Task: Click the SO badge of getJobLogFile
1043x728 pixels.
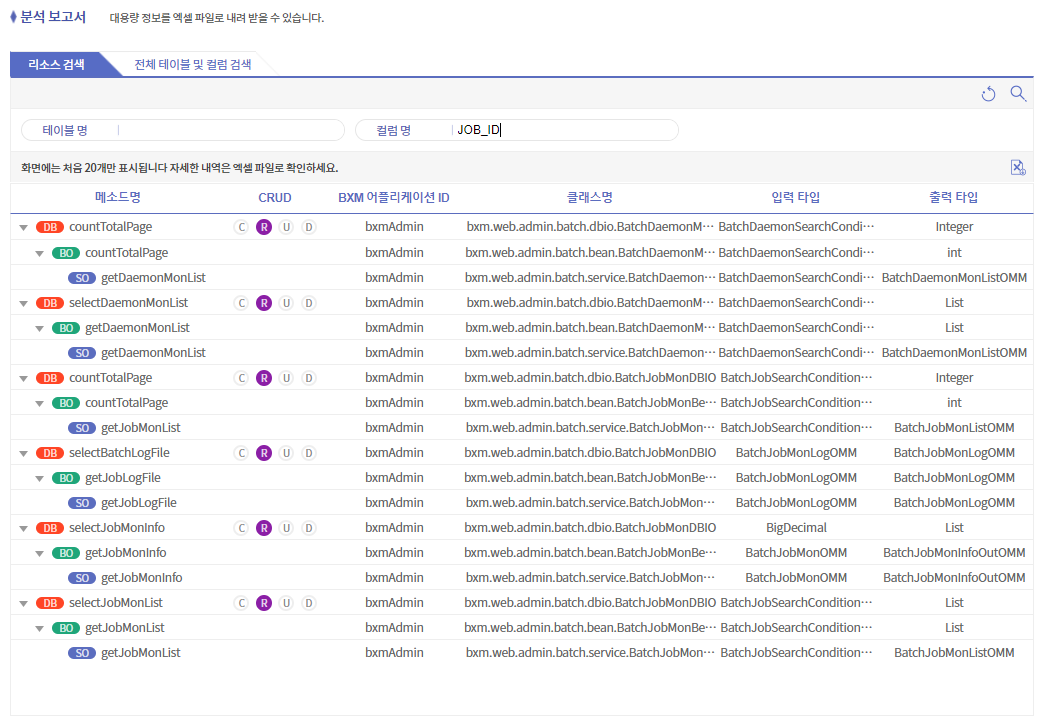Action: (x=82, y=504)
